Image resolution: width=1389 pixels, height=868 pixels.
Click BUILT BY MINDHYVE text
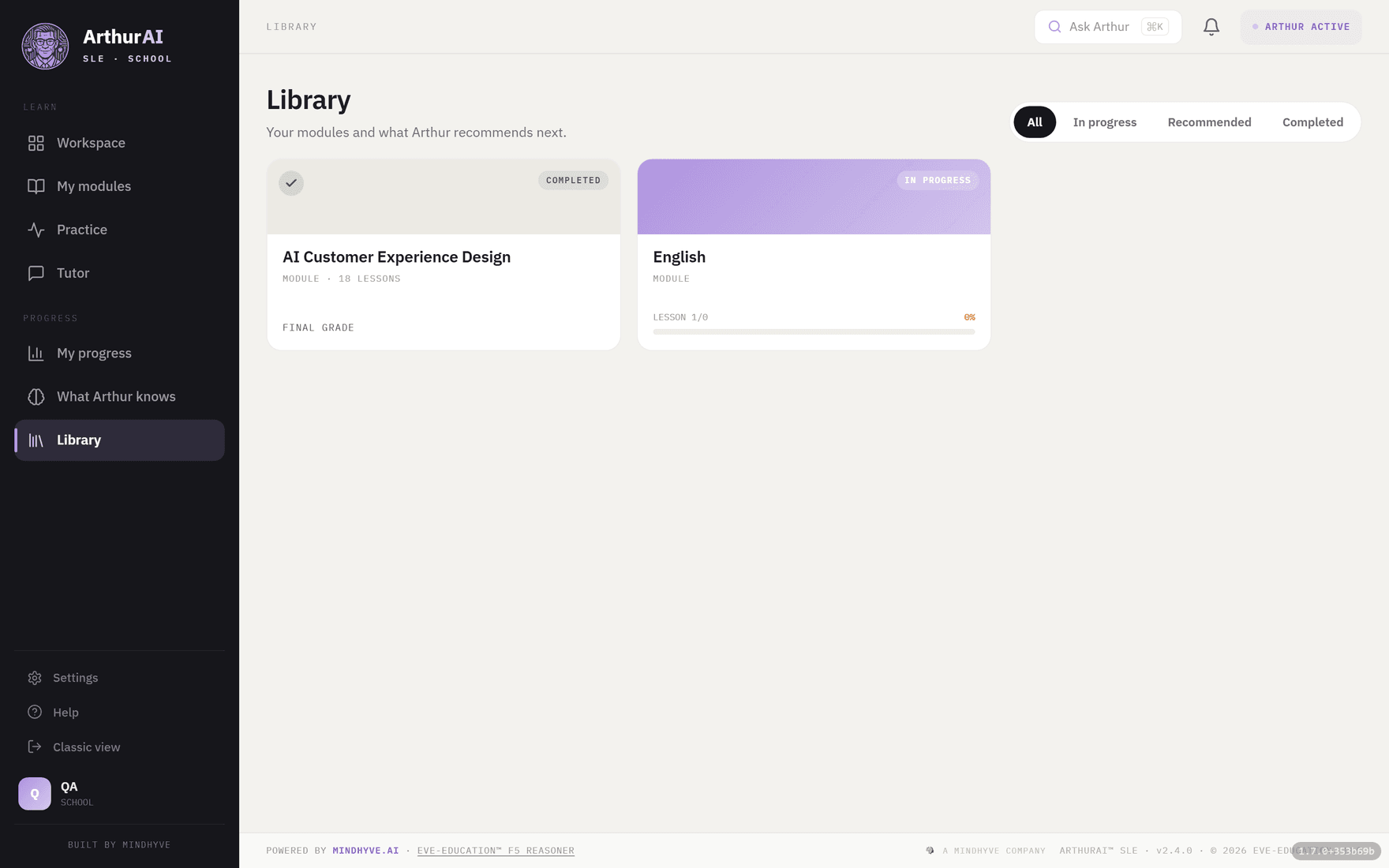pyautogui.click(x=119, y=845)
